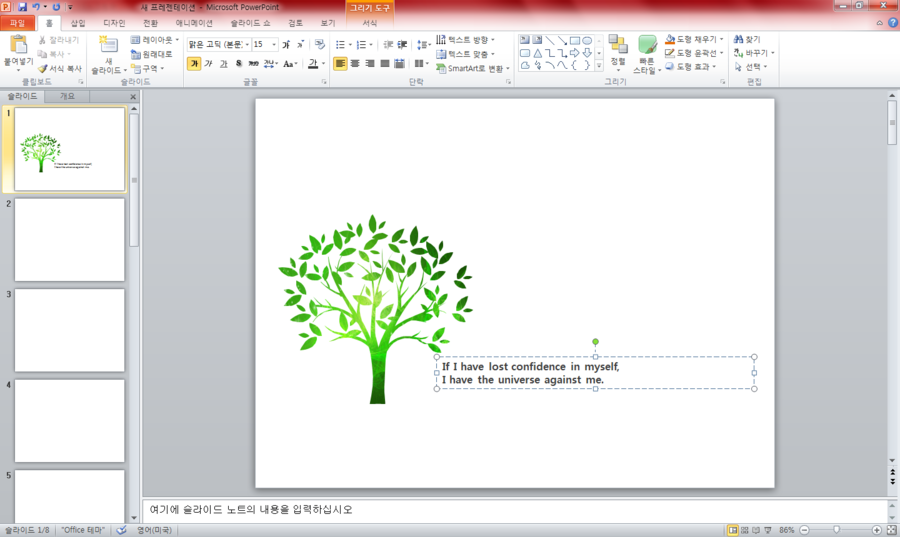Switch to Transitions (전환) tab

pos(150,24)
